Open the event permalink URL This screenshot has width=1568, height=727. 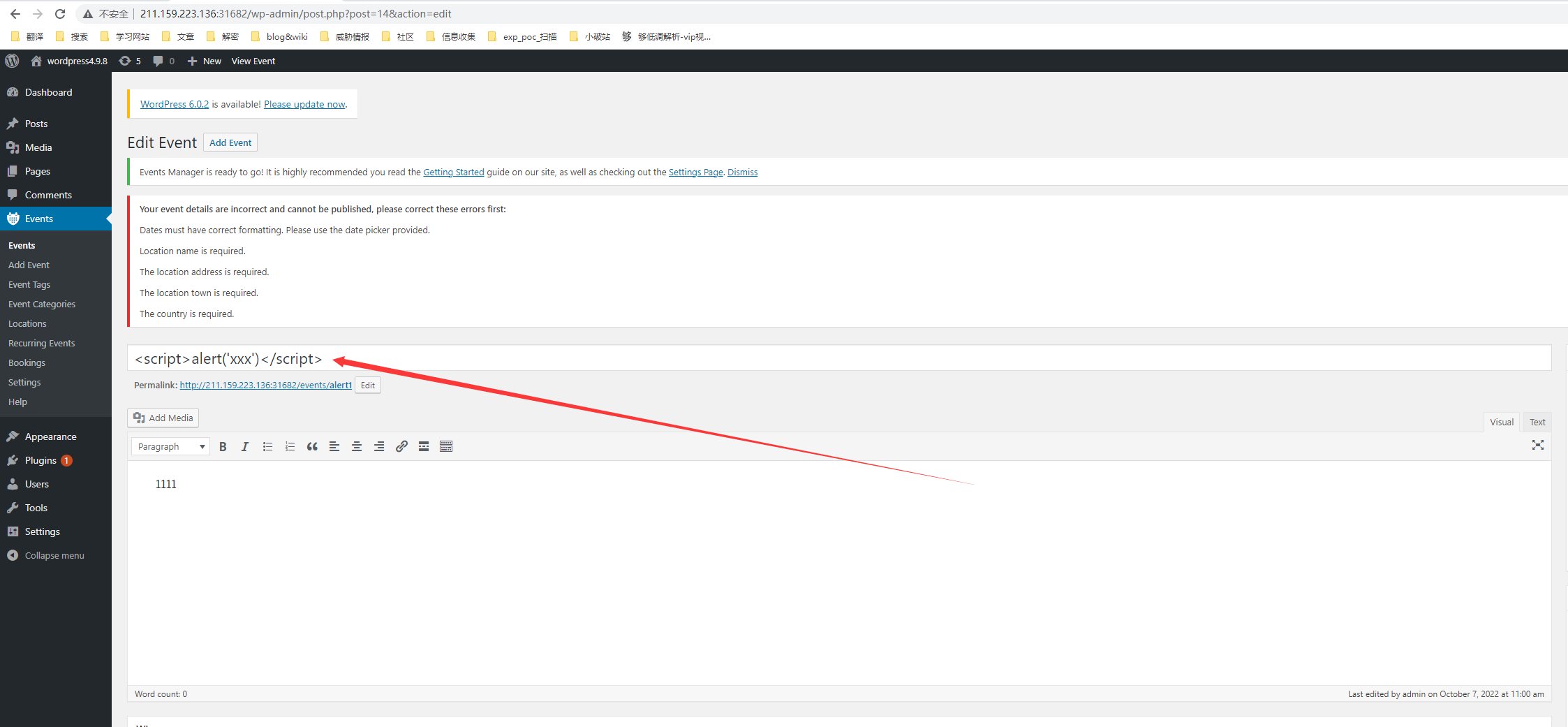click(x=265, y=385)
